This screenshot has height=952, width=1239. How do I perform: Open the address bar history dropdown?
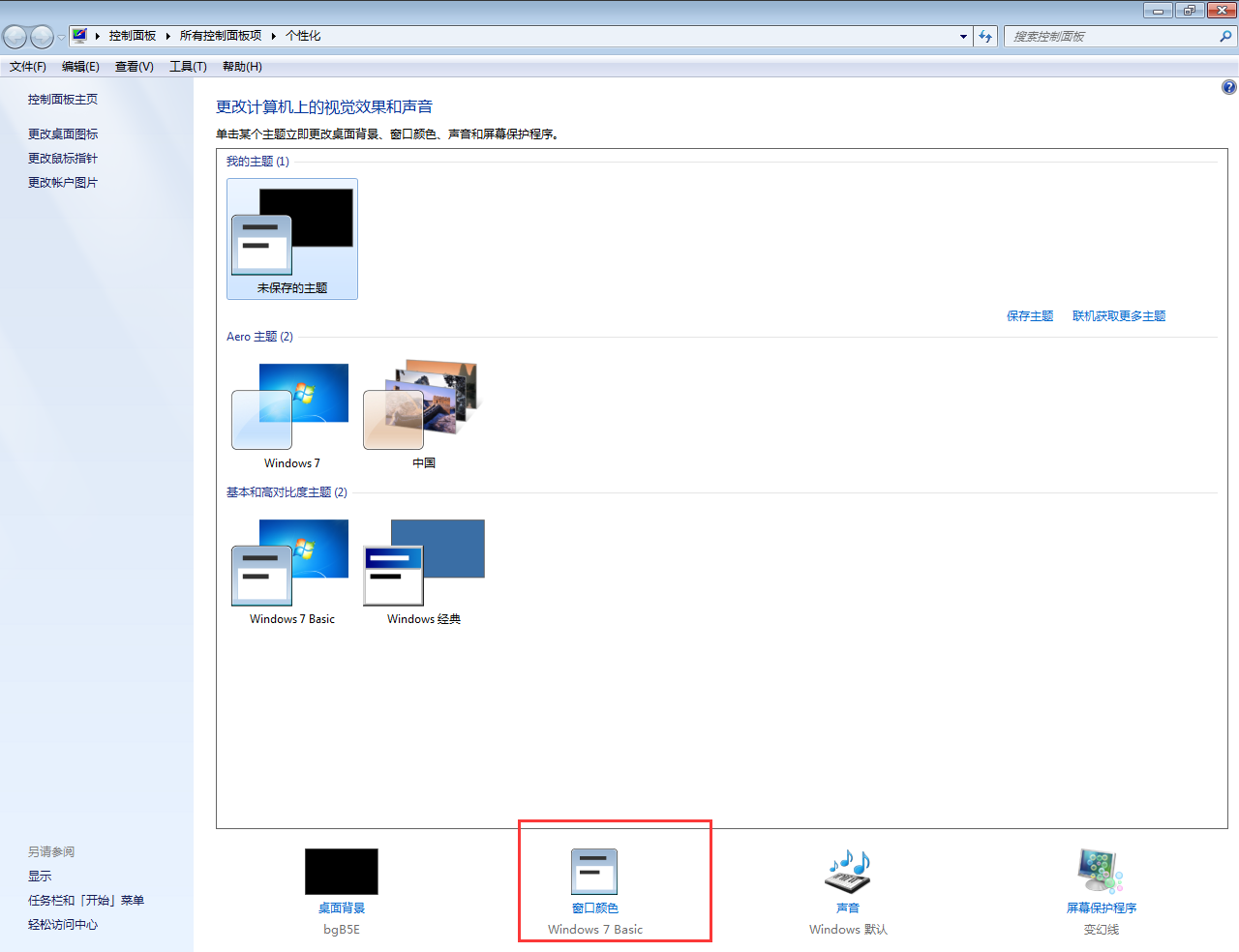coord(963,37)
